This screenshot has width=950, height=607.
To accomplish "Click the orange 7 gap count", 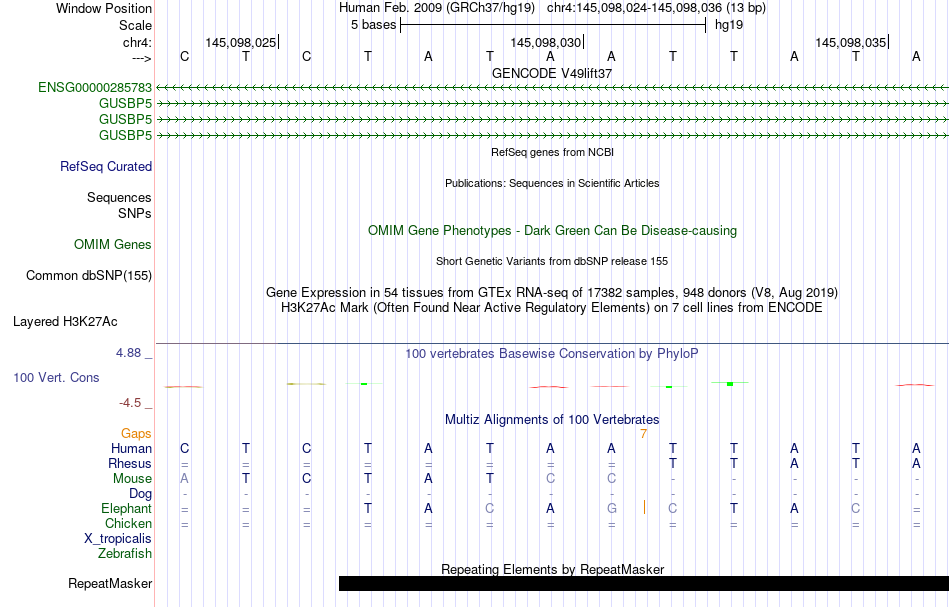I will point(643,434).
